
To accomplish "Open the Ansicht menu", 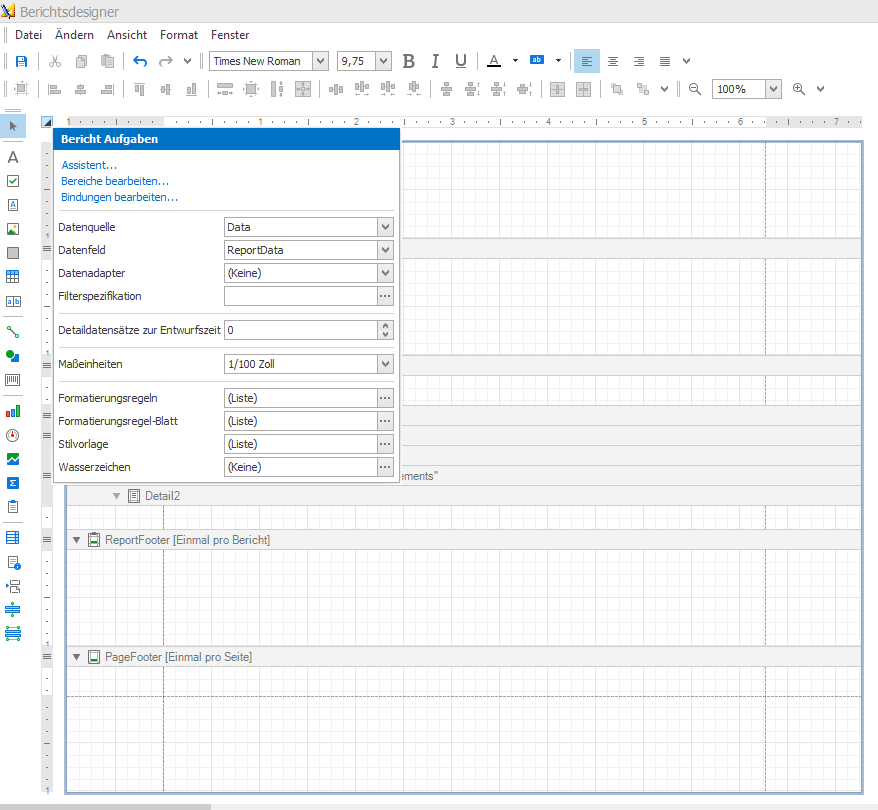I will (127, 35).
